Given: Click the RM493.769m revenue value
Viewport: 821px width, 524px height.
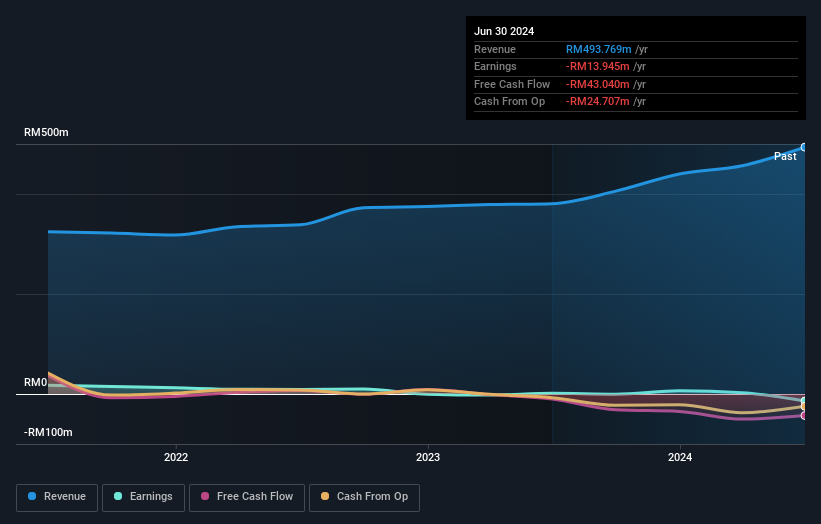Looking at the screenshot, I should click(598, 49).
